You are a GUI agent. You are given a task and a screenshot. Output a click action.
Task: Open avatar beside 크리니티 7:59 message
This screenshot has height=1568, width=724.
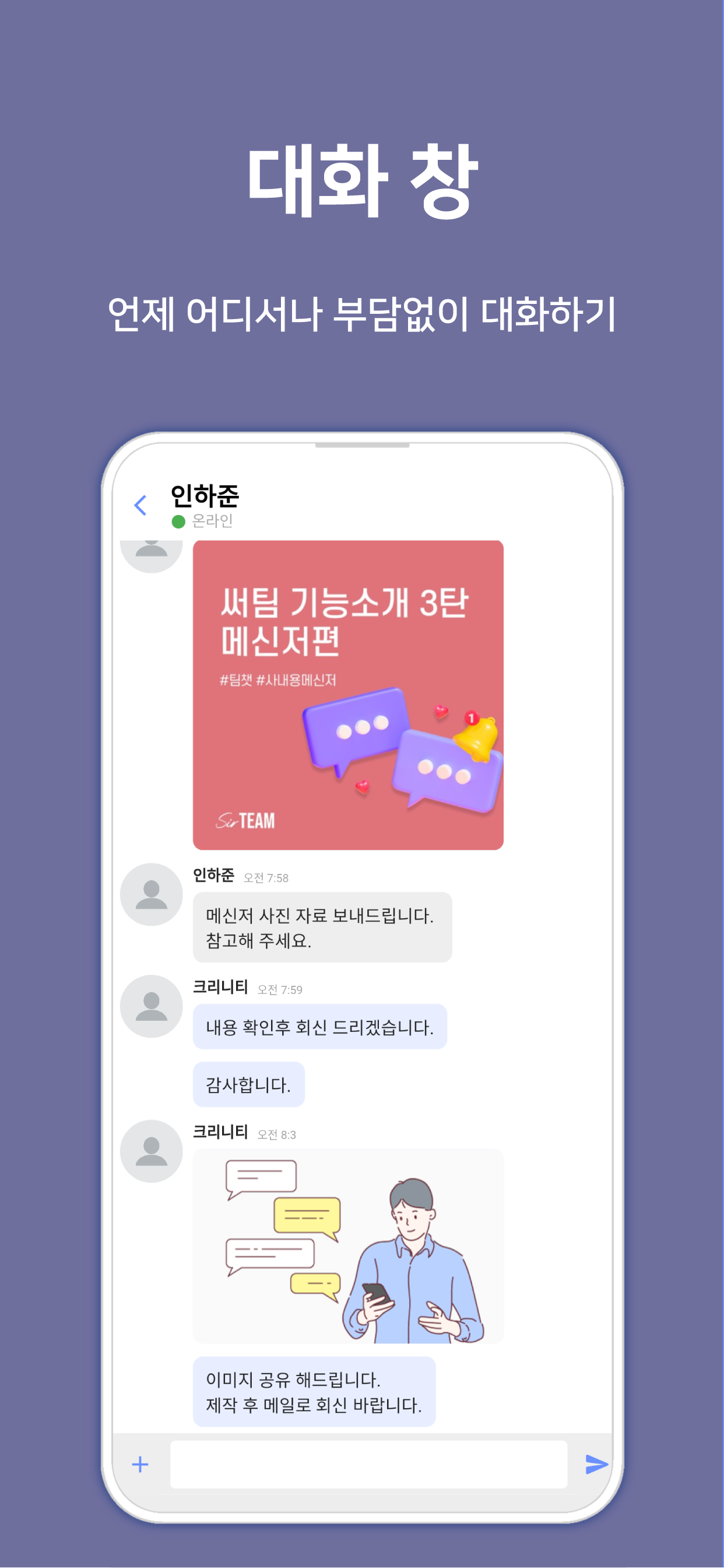(152, 1006)
